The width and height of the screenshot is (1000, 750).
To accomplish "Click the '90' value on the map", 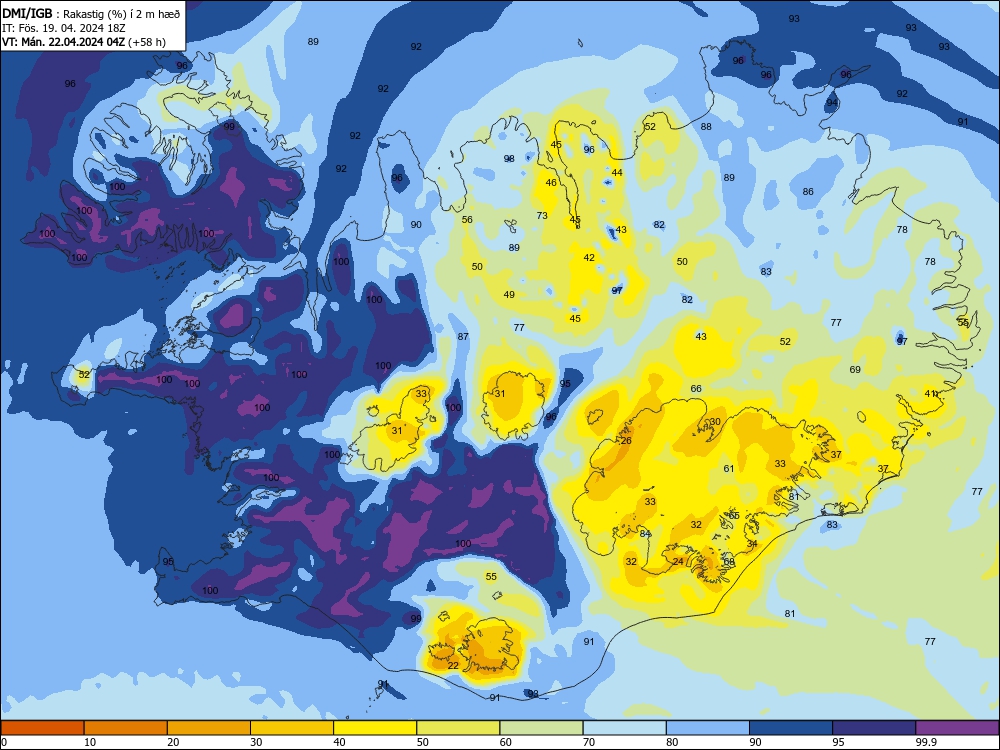I will [416, 224].
